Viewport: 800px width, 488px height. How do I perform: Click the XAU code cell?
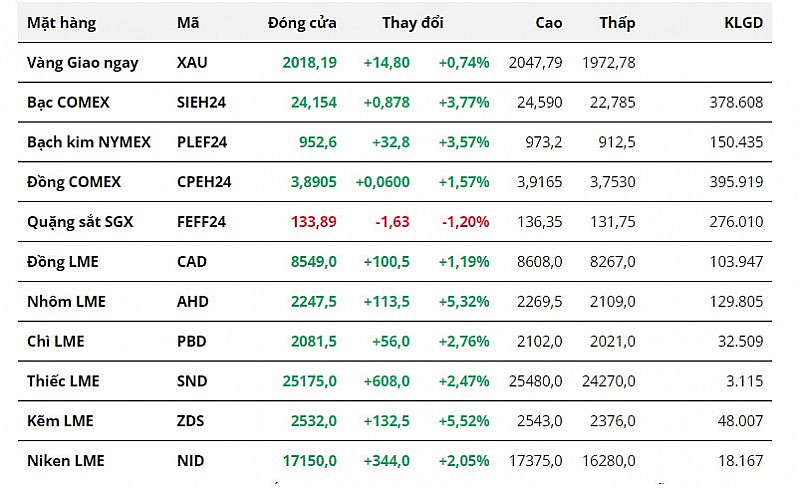coord(192,62)
